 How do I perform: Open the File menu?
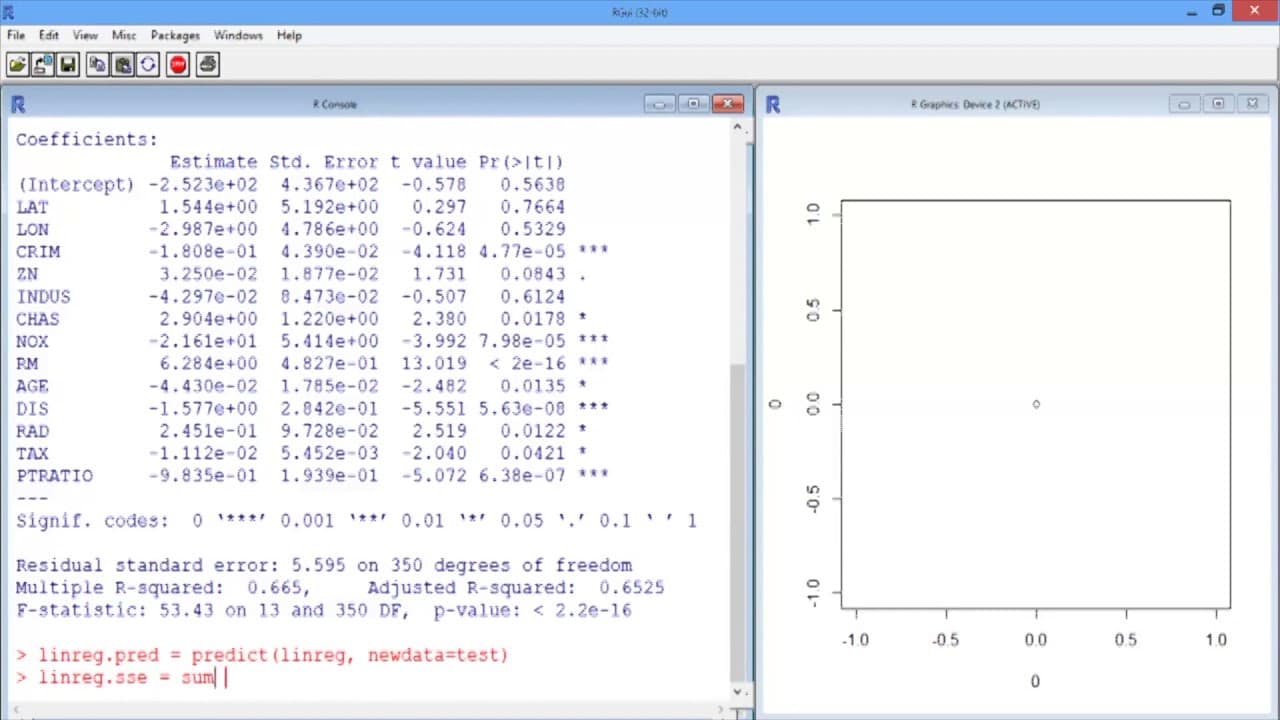[16, 35]
